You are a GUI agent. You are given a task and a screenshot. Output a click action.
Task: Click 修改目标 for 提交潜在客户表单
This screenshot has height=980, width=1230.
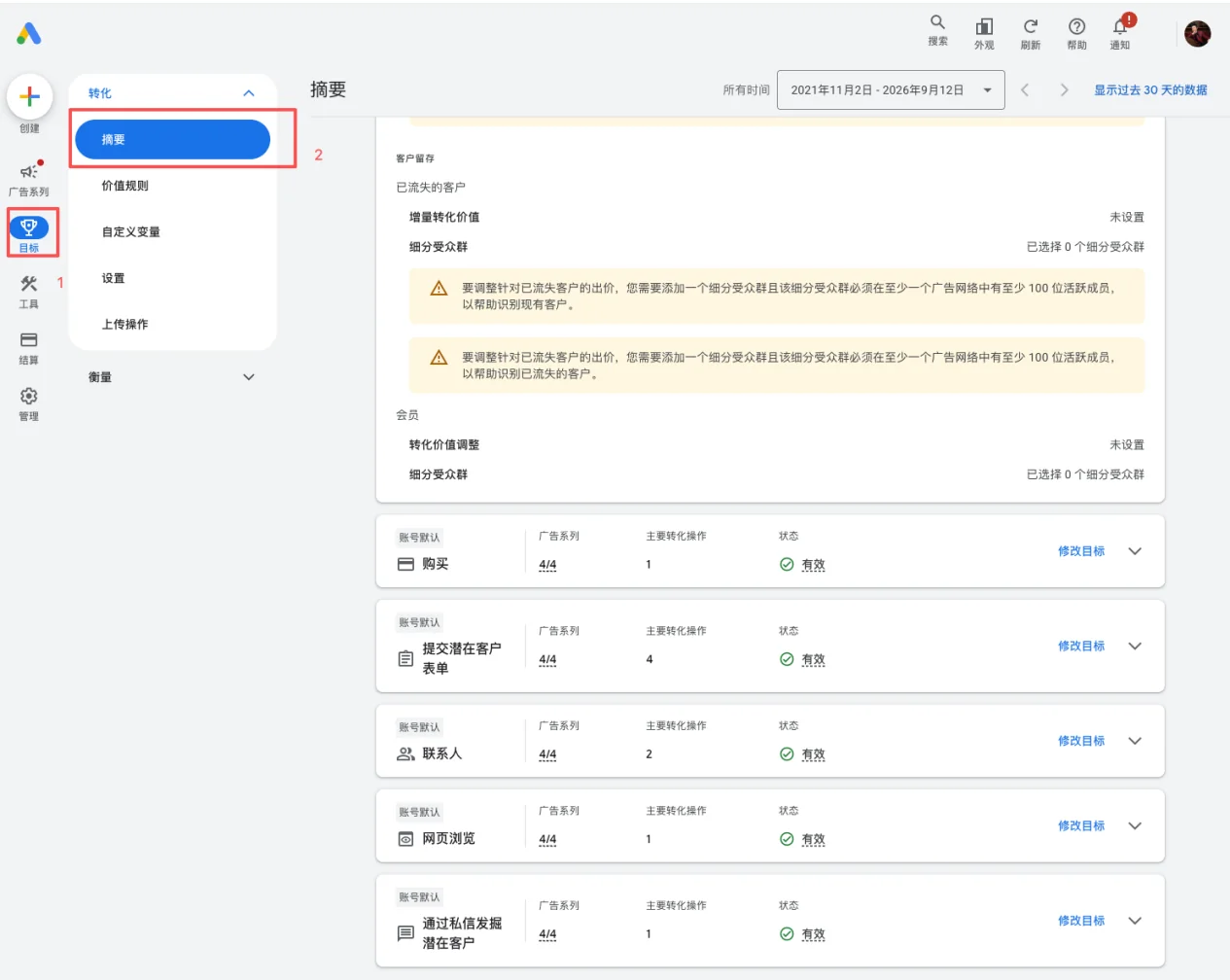1081,646
